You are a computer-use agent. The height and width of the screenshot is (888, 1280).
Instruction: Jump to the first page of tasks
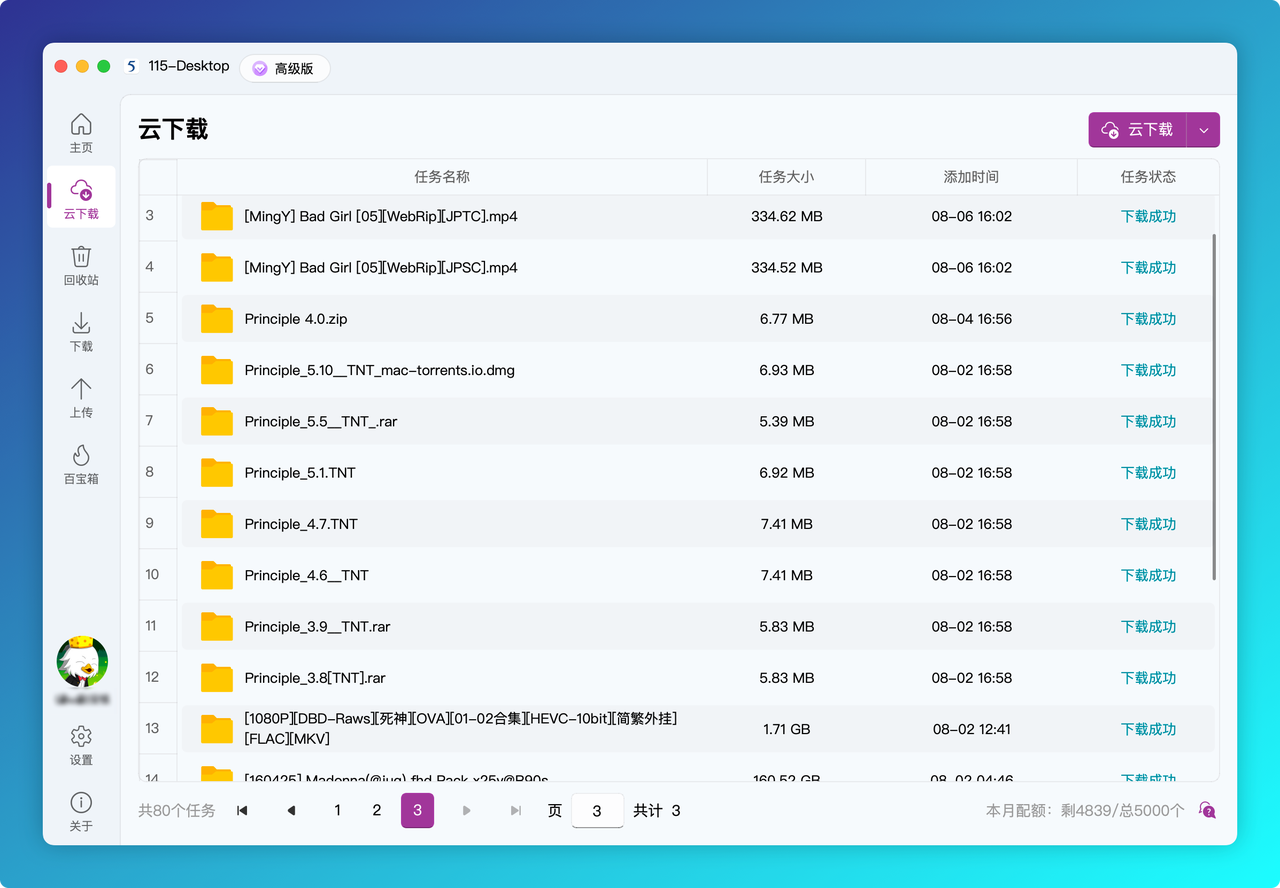click(x=242, y=810)
